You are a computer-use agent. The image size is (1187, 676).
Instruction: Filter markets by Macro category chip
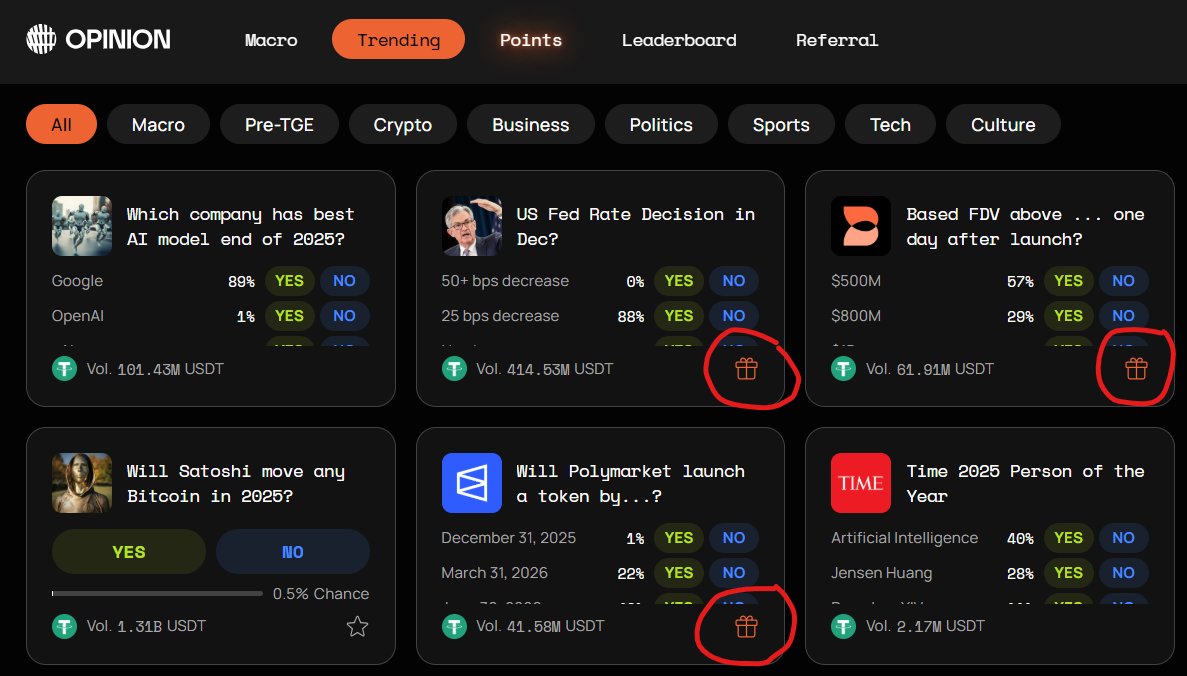click(158, 124)
